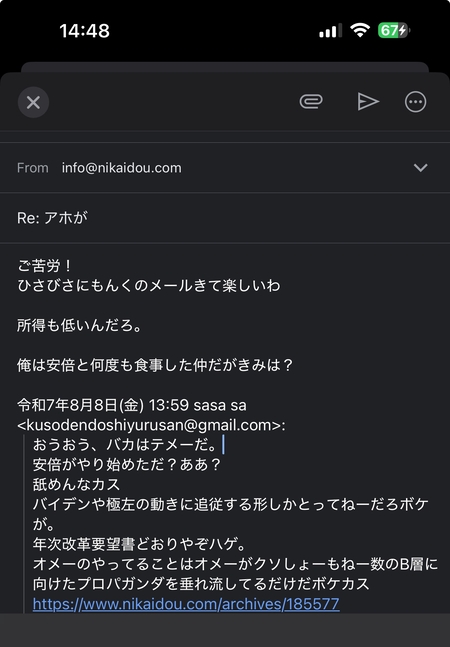The image size is (450, 647).
Task: Edit the subject line Re: アホが
Action: click(x=52, y=218)
